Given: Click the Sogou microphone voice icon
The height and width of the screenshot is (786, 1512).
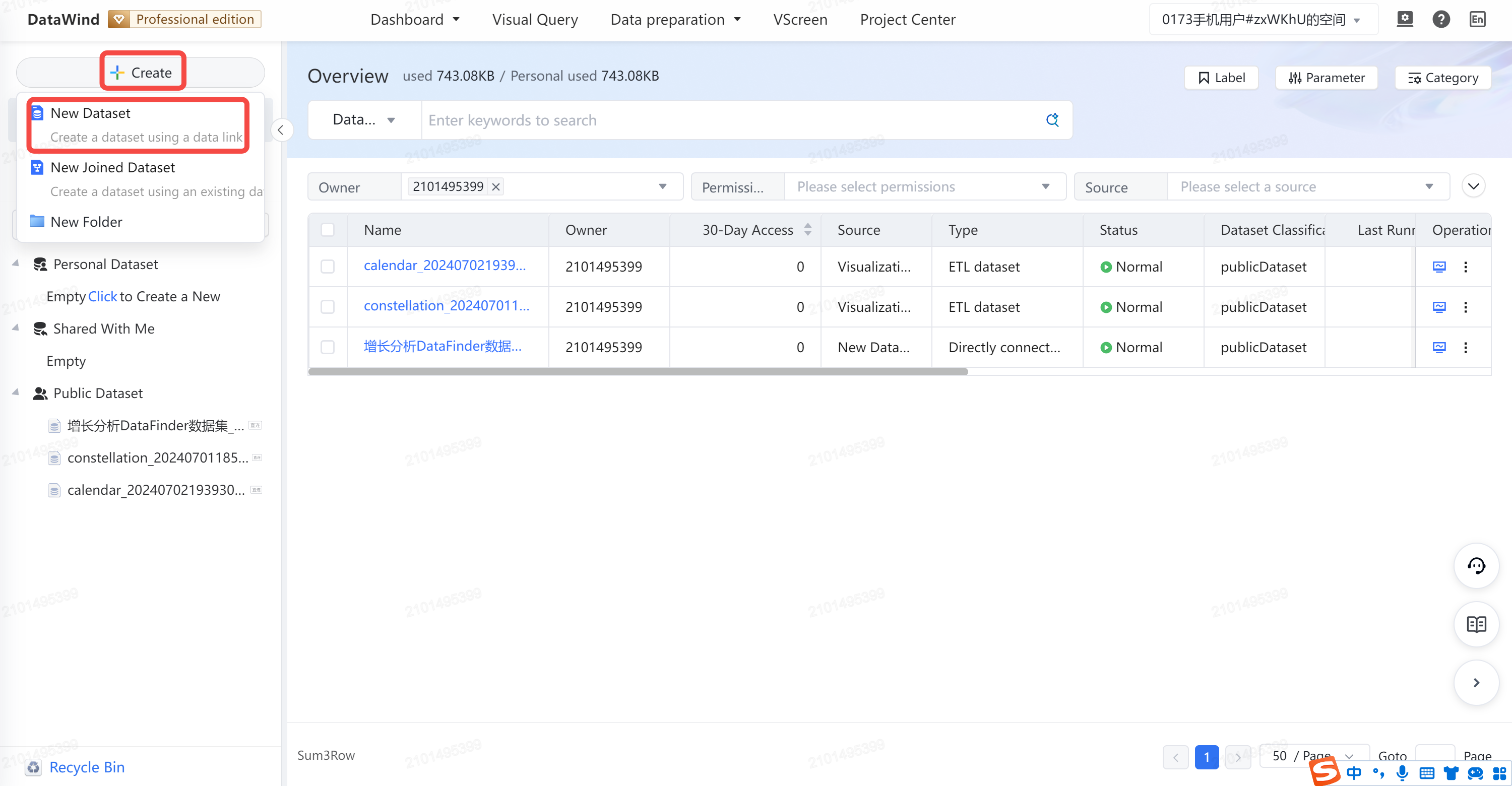Looking at the screenshot, I should (1402, 773).
